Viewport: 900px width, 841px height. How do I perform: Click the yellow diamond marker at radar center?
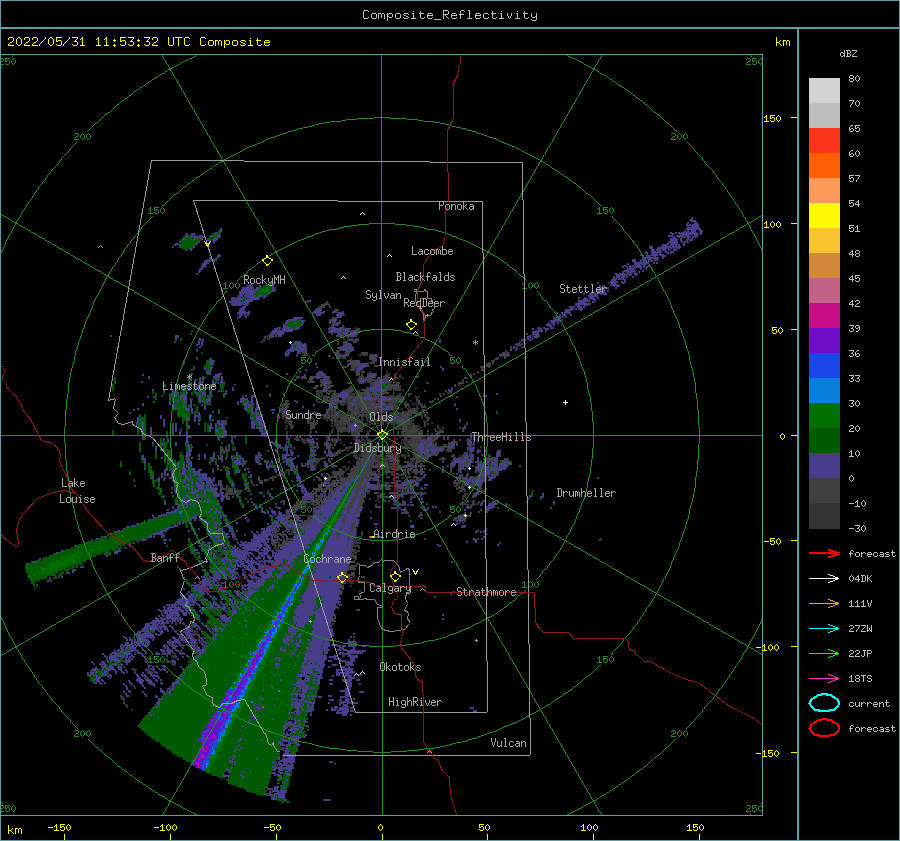point(382,435)
